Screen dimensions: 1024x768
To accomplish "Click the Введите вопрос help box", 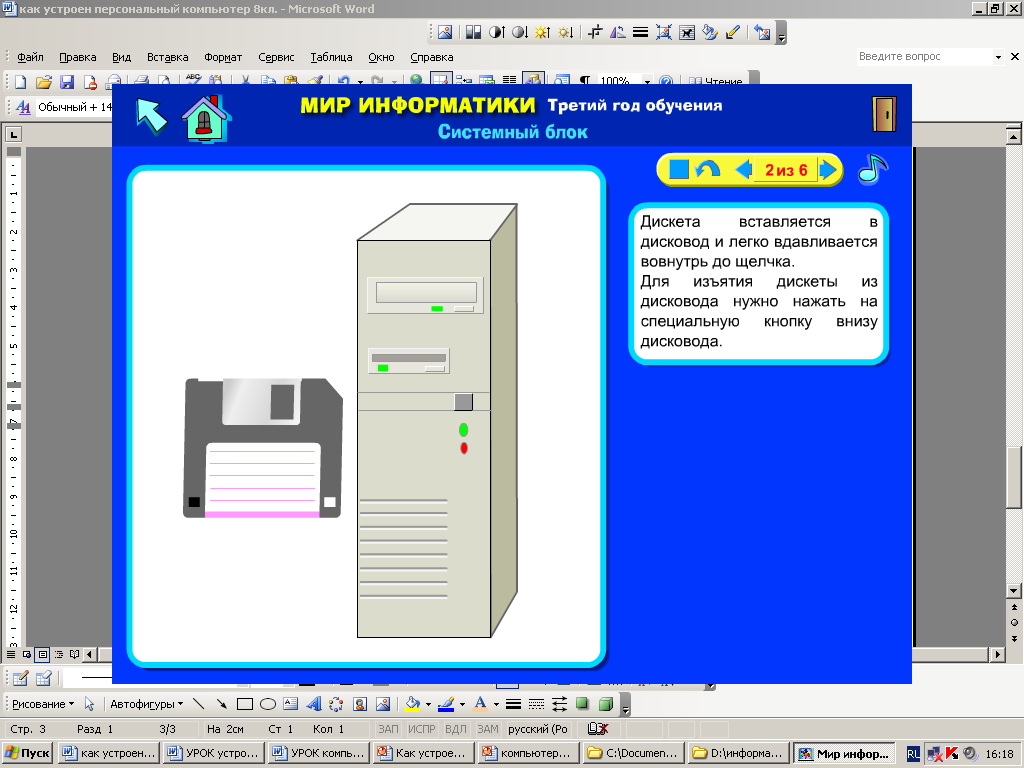I will (x=924, y=57).
